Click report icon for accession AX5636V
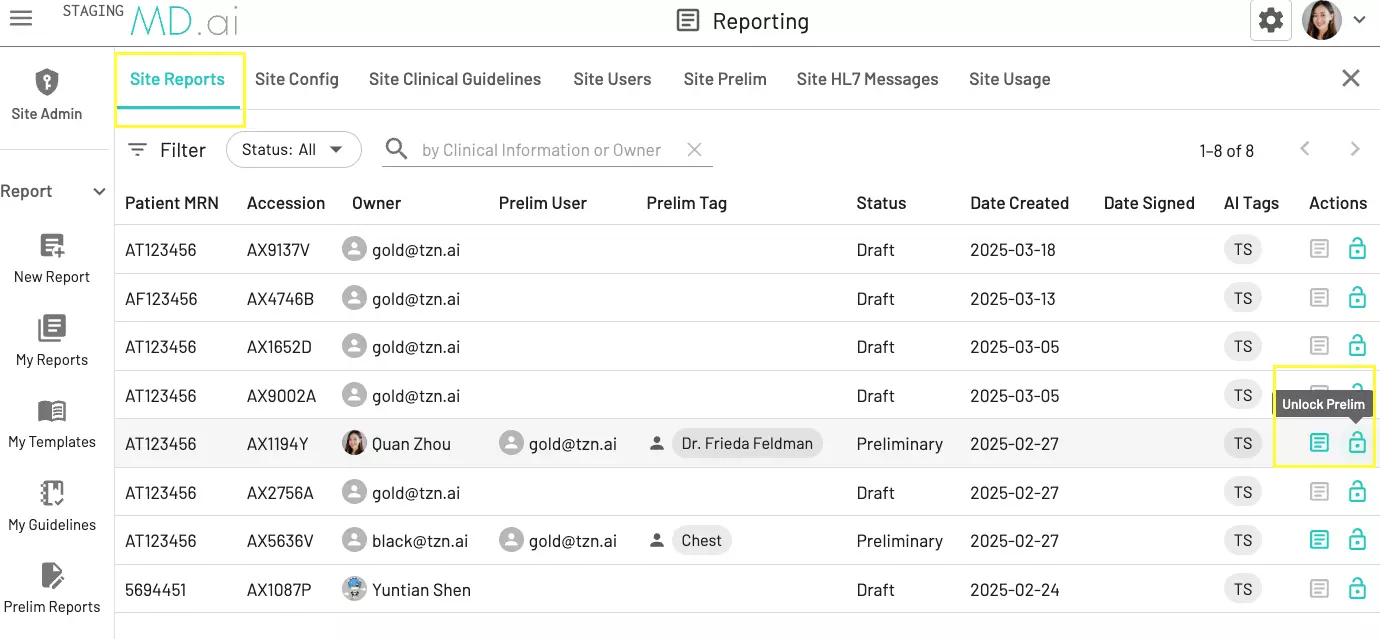Viewport: 1380px width, 639px height. click(1319, 541)
